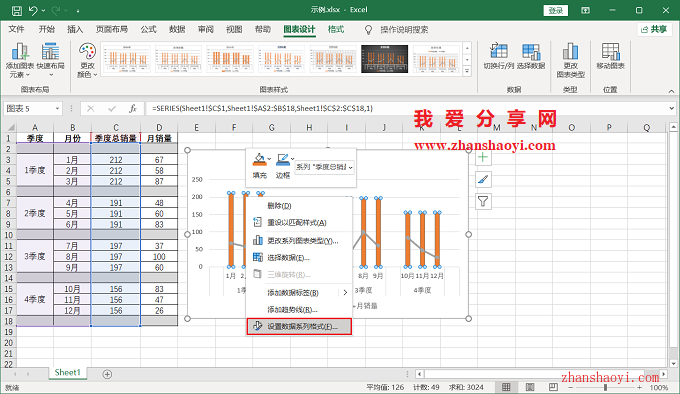The image size is (680, 394).
Task: Choose 删除(D) from context menu
Action: 299,205
